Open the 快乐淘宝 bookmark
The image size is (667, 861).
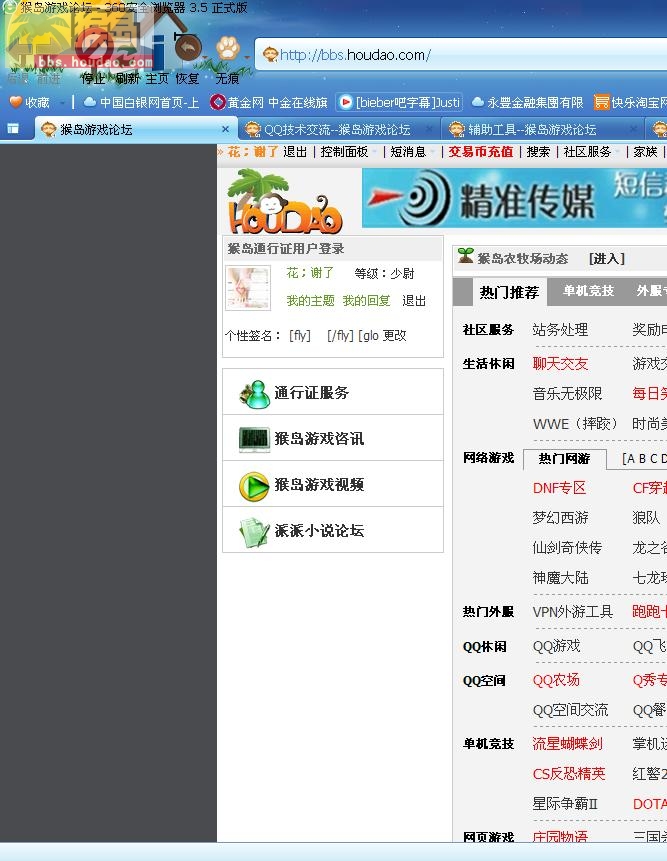(x=630, y=103)
